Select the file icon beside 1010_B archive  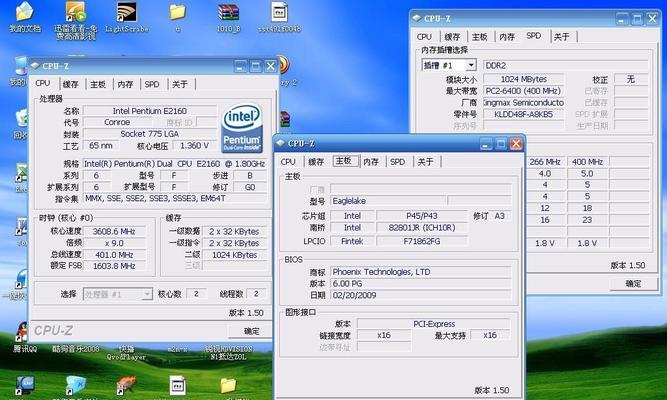pyautogui.click(x=279, y=11)
